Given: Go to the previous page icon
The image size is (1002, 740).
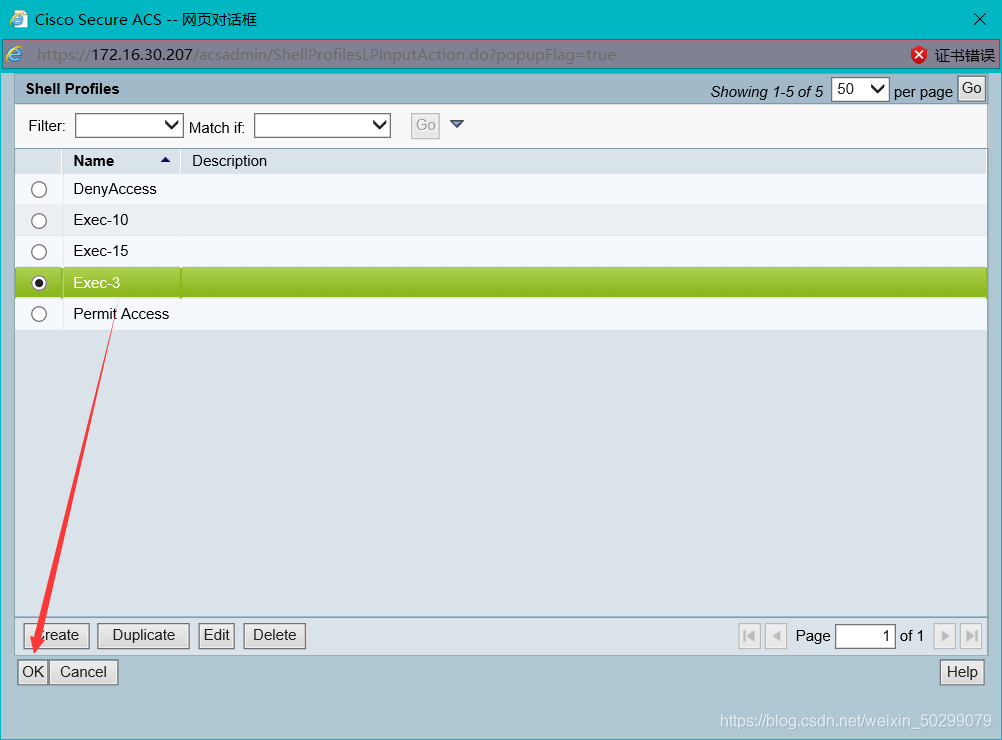Looking at the screenshot, I should tap(776, 636).
